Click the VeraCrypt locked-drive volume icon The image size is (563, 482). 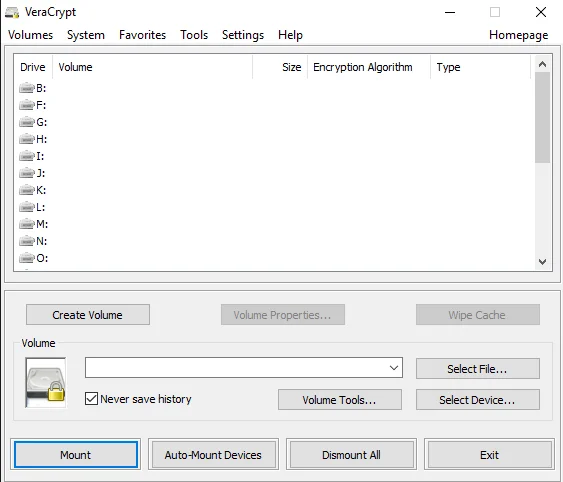pyautogui.click(x=46, y=383)
